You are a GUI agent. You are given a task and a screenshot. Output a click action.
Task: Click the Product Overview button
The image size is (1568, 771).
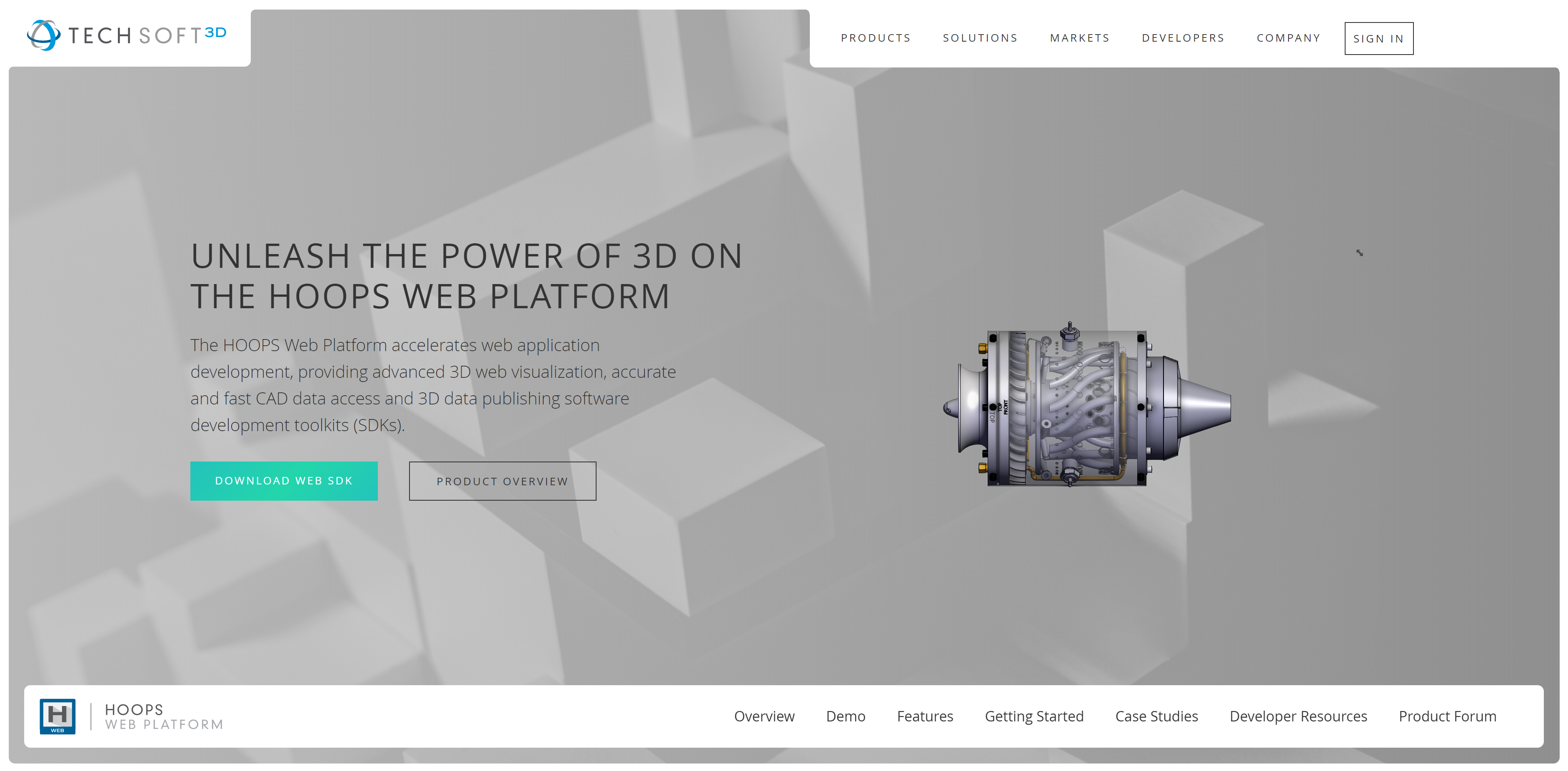(x=502, y=481)
